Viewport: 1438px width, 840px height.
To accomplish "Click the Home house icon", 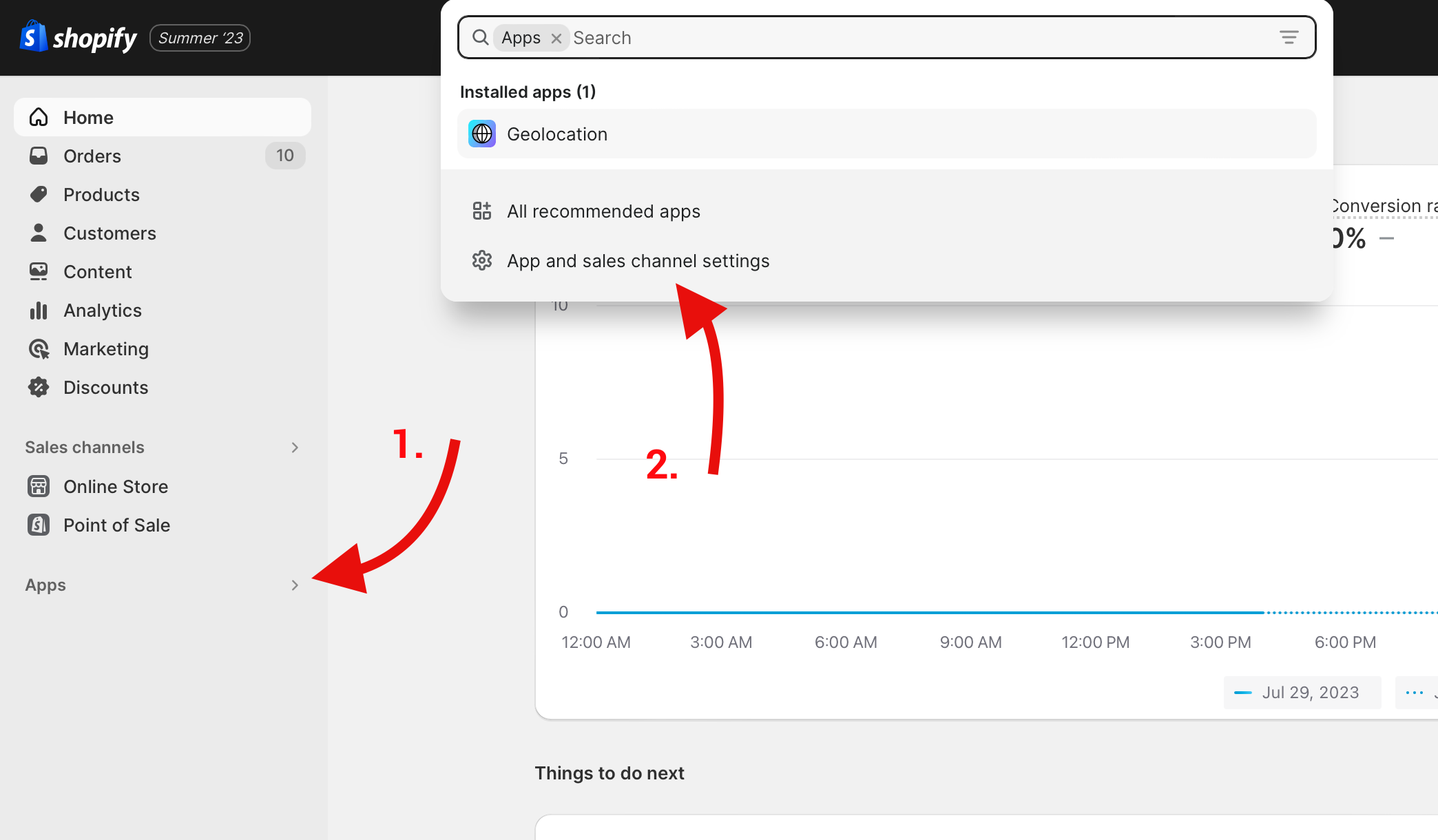I will pyautogui.click(x=39, y=117).
